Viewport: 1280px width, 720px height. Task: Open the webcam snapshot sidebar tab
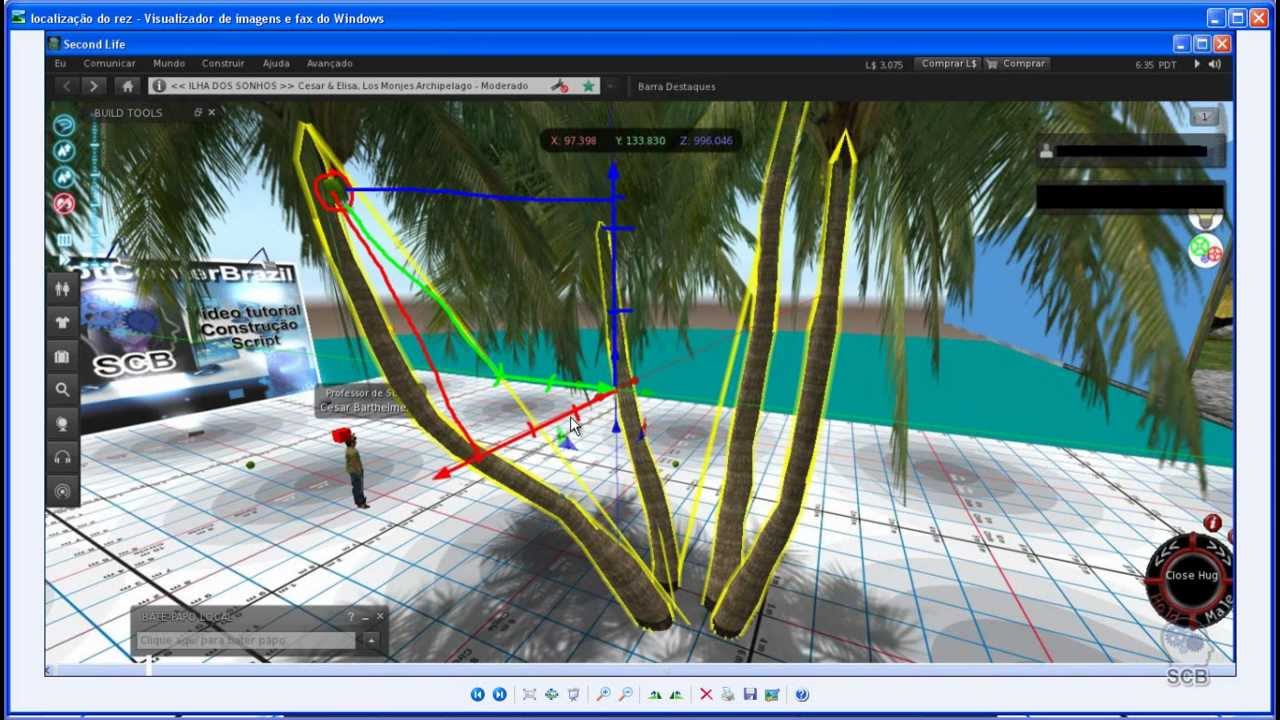pyautogui.click(x=63, y=424)
